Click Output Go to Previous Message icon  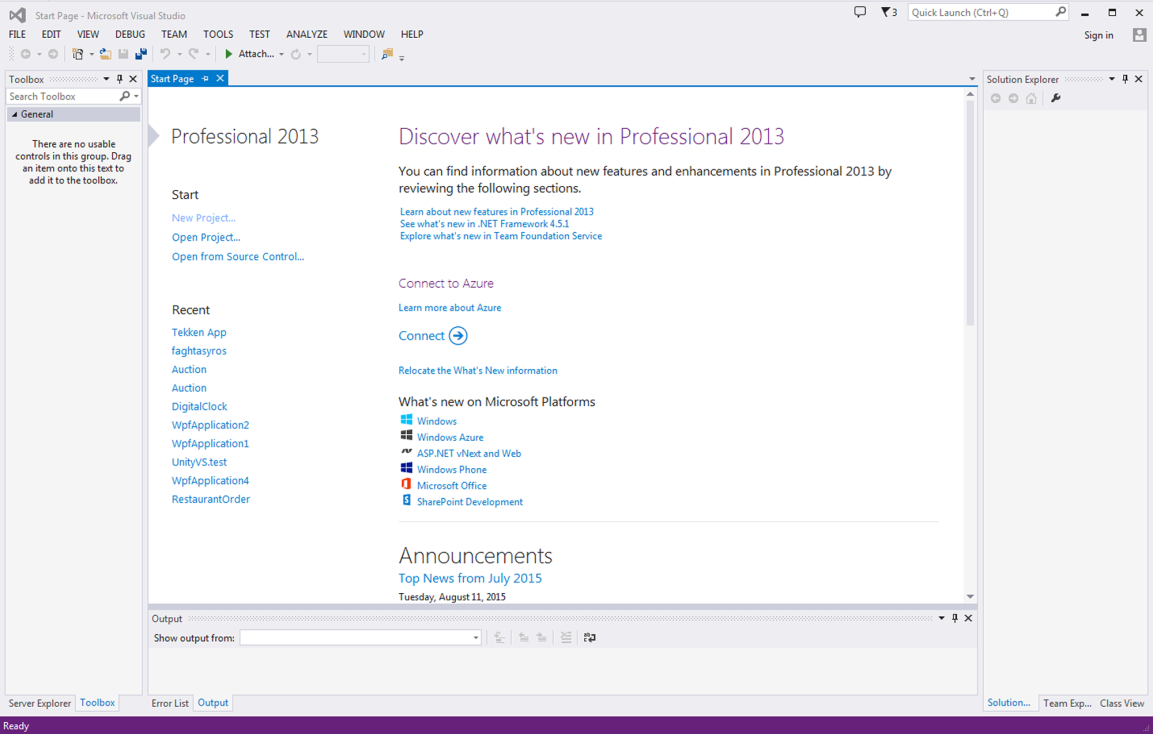click(x=524, y=638)
